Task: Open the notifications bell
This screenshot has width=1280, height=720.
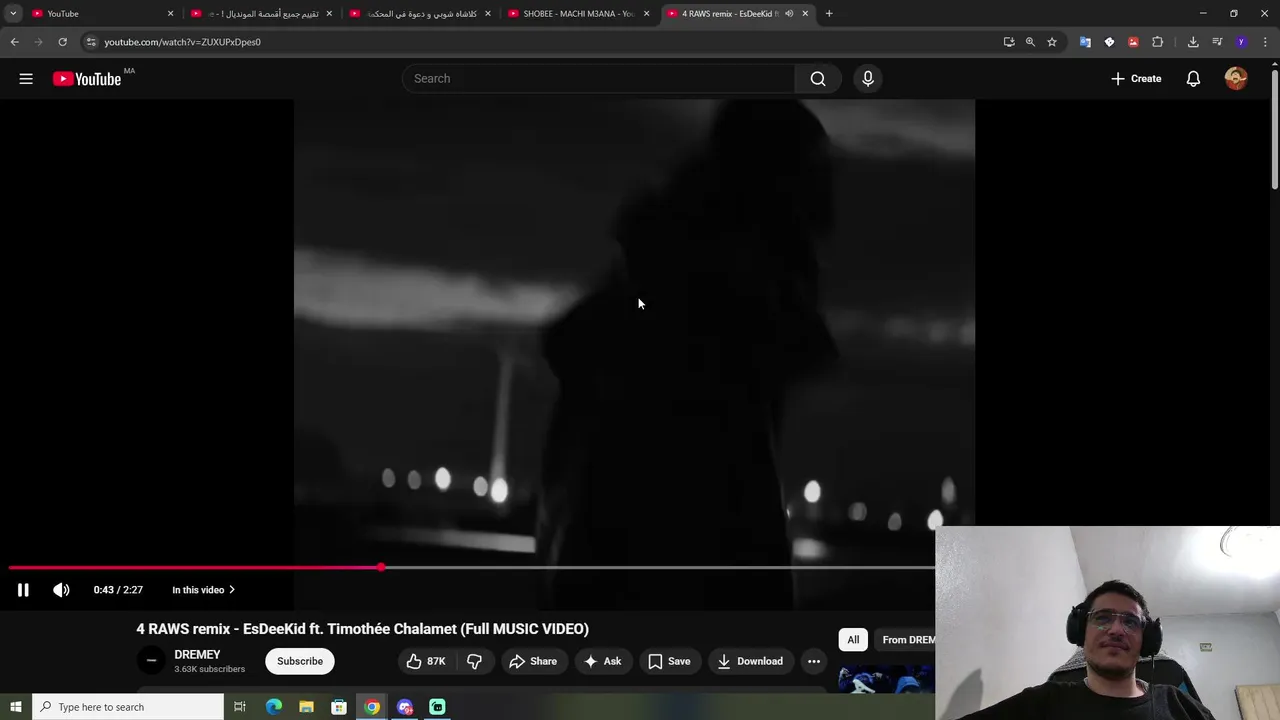Action: click(1193, 79)
